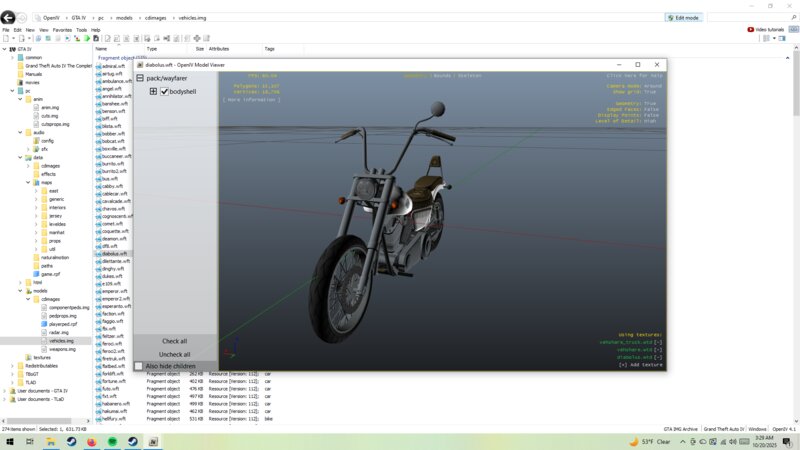Click the Windows Start button

tap(9, 441)
